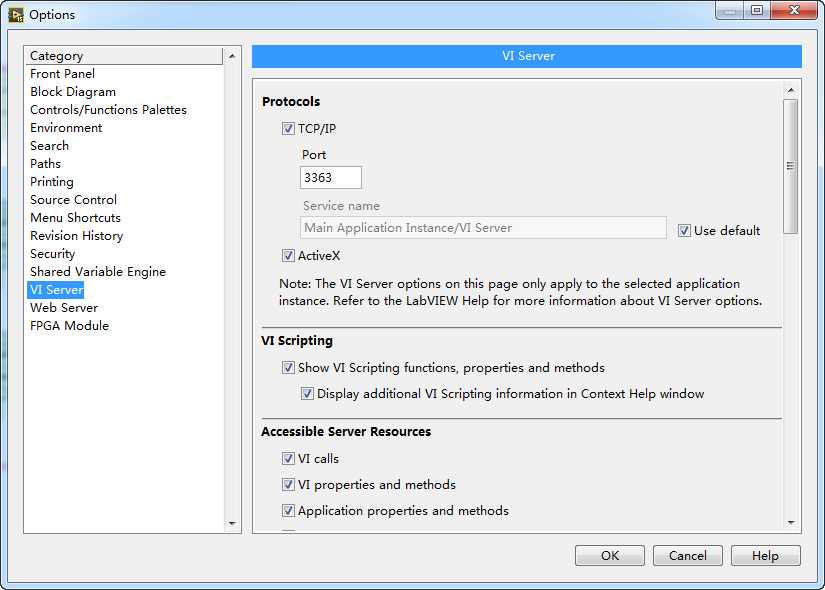Screen dimensions: 825x590
Task: Uncheck Use default service name
Action: click(x=684, y=231)
